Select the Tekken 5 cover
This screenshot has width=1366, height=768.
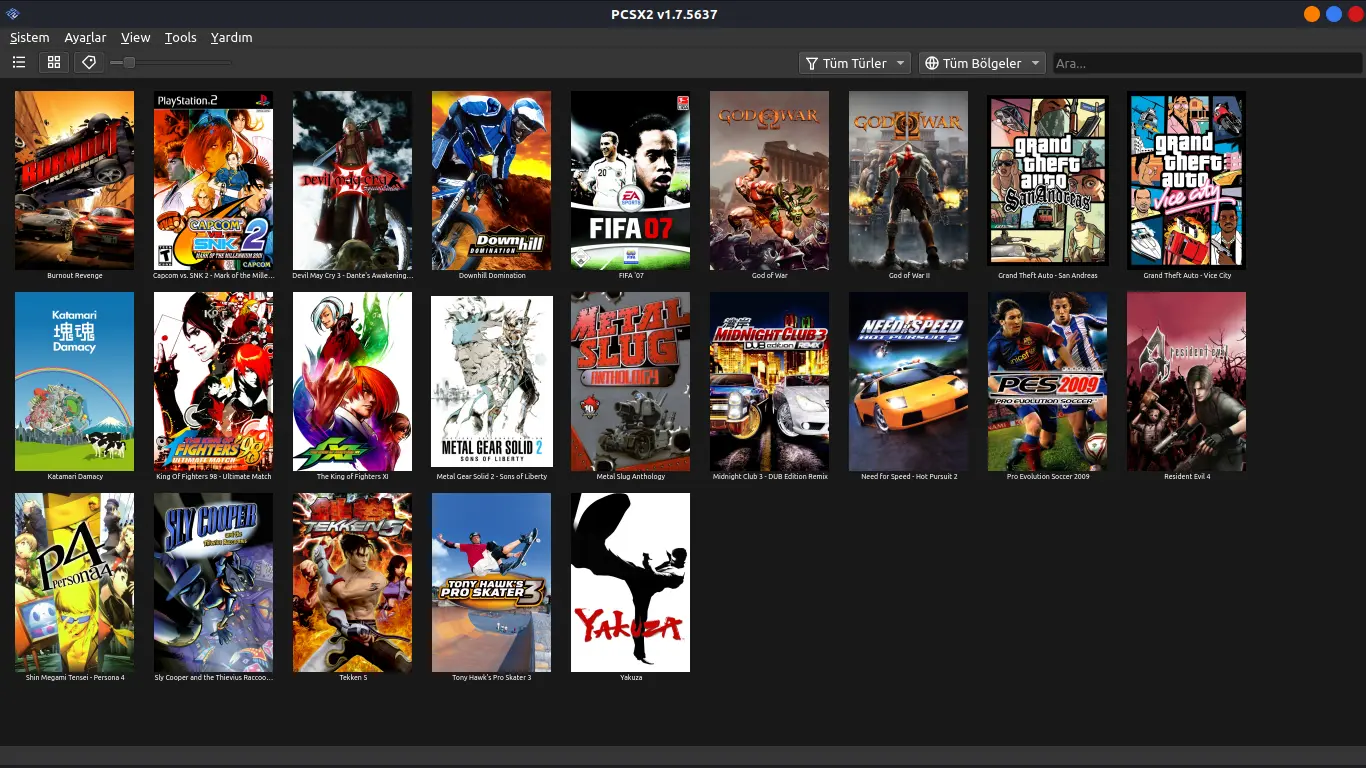tap(352, 582)
